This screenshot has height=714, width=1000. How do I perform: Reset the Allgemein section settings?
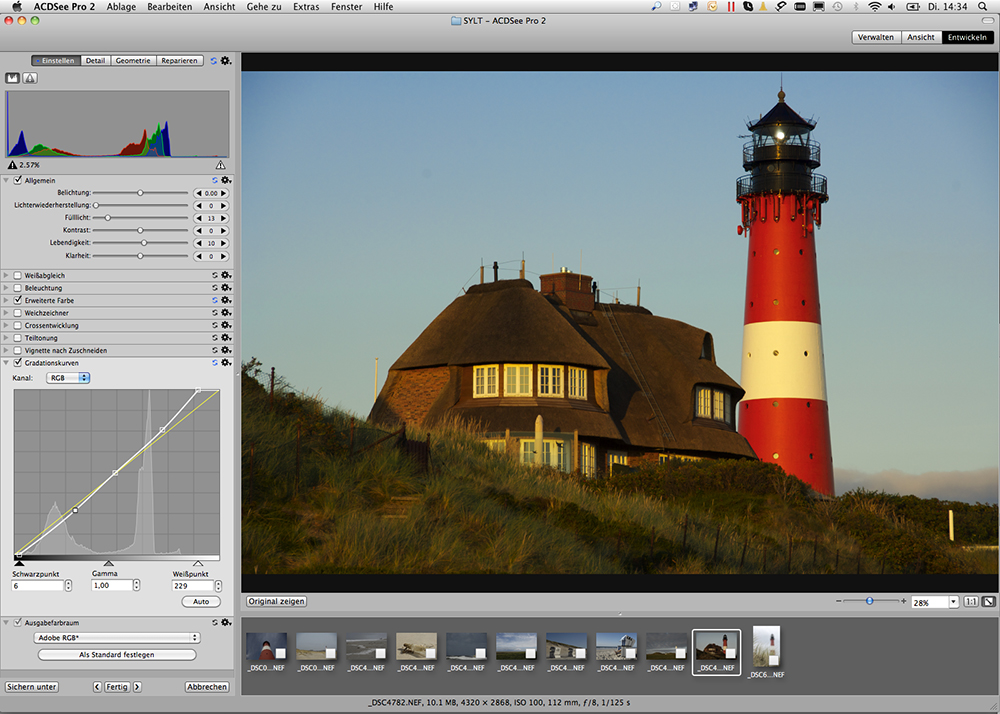click(214, 180)
